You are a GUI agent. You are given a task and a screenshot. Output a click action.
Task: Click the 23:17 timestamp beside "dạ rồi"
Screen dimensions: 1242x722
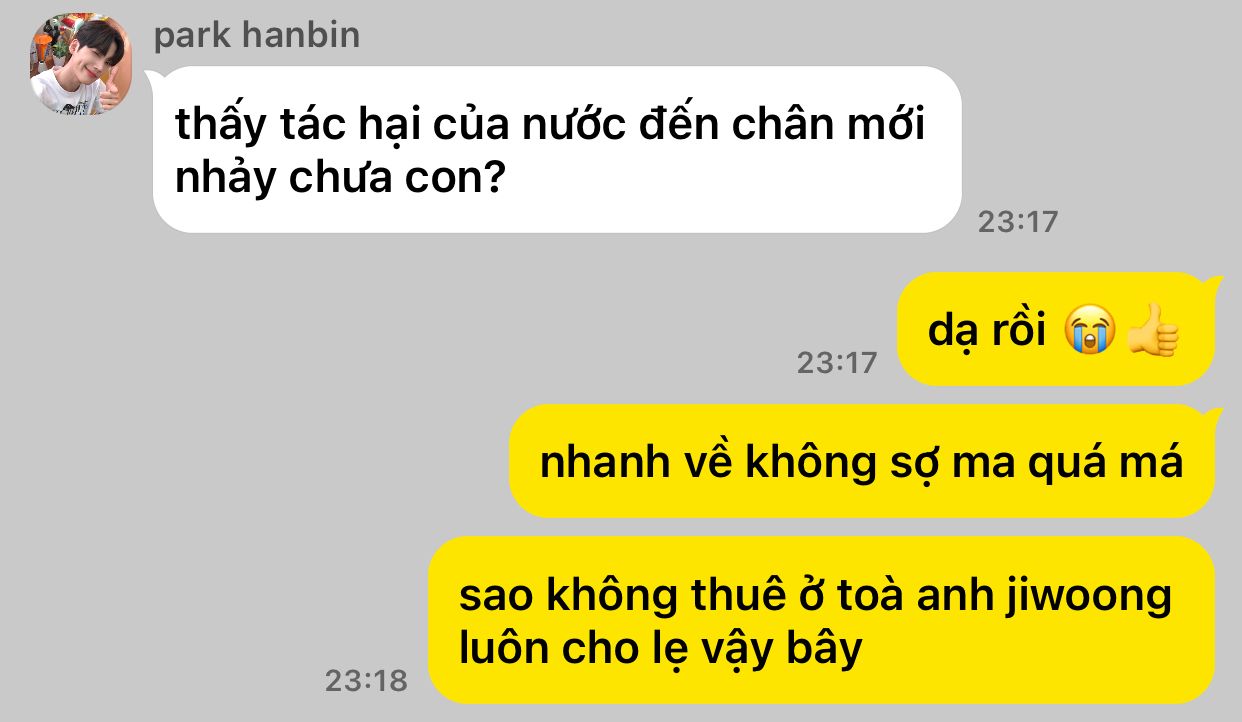click(837, 362)
